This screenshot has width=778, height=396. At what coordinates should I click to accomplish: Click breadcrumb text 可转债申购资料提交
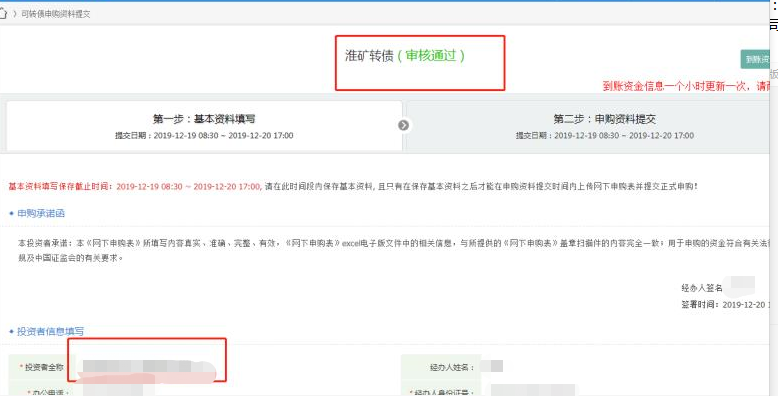point(56,14)
